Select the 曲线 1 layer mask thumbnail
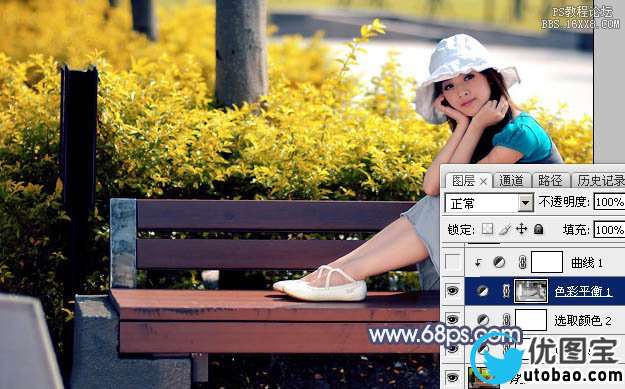This screenshot has width=625, height=389. (x=547, y=262)
